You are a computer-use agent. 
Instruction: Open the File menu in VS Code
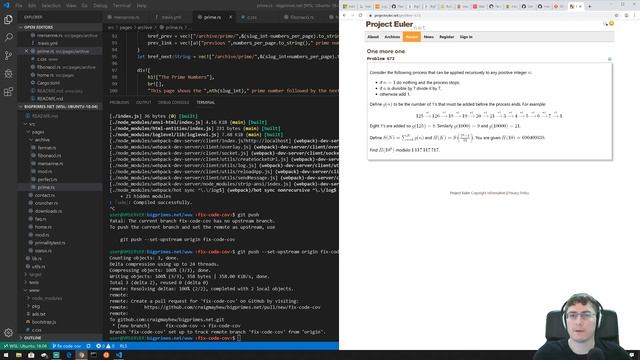tap(19, 6)
